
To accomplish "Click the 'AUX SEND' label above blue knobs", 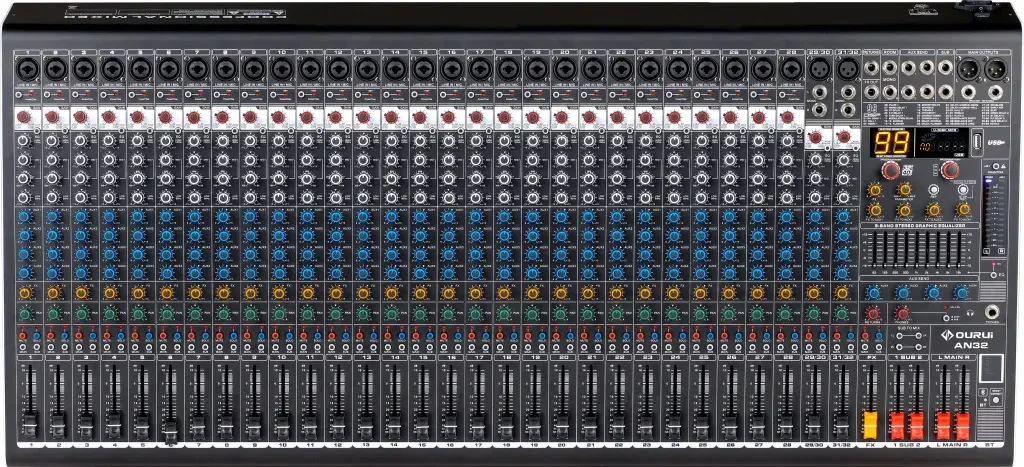I will pyautogui.click(x=920, y=278).
